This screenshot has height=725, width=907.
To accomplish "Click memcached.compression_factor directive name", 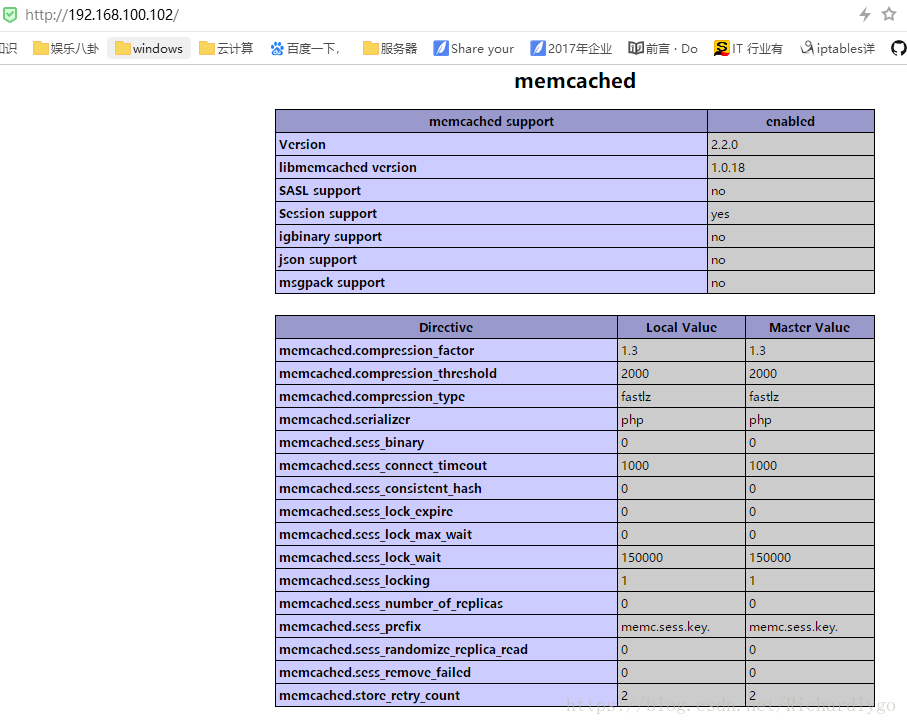I will coord(377,351).
